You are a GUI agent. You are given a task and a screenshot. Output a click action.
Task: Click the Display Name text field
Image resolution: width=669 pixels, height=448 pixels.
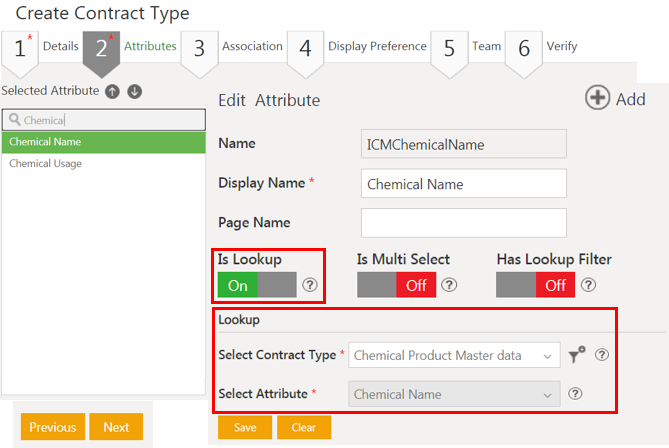pyautogui.click(x=463, y=184)
